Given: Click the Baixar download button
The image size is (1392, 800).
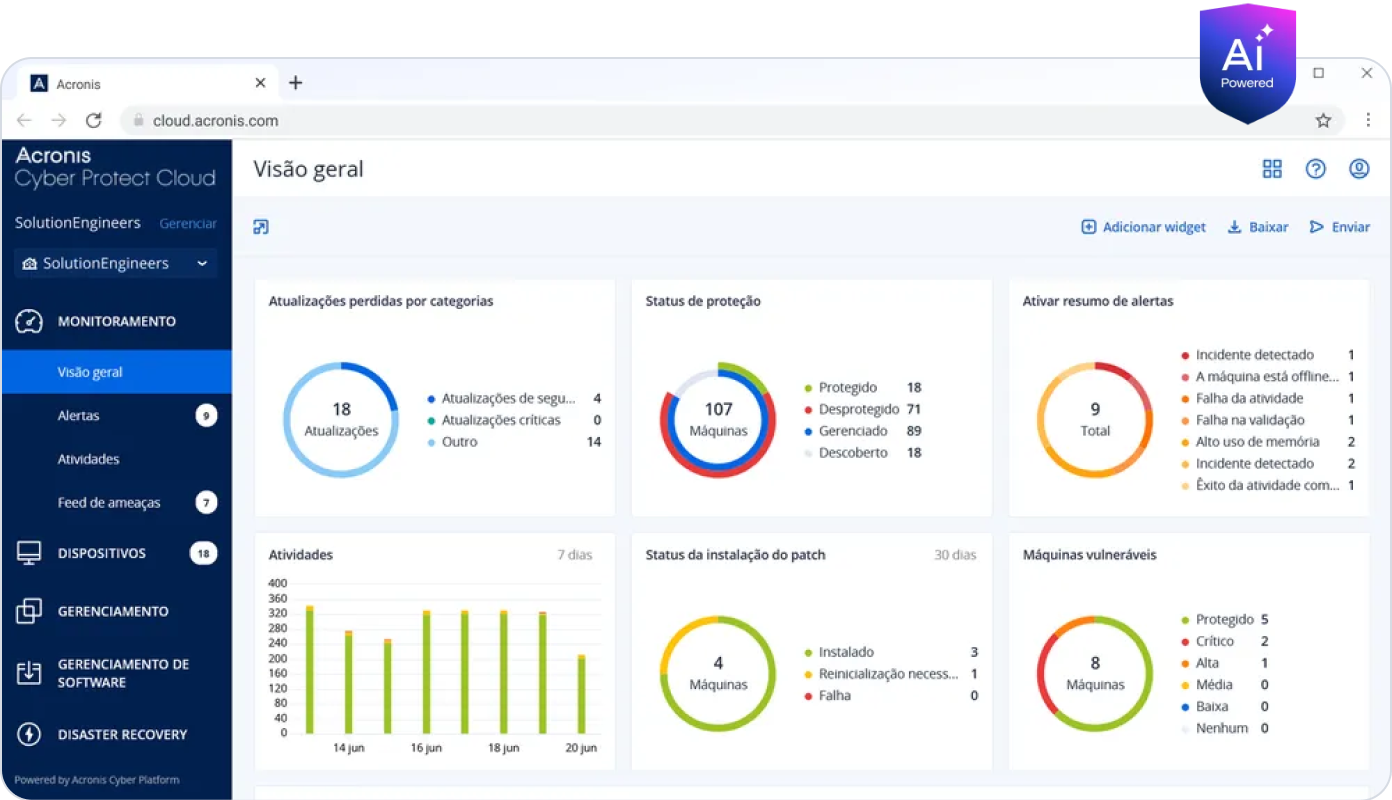Looking at the screenshot, I should 1258,227.
